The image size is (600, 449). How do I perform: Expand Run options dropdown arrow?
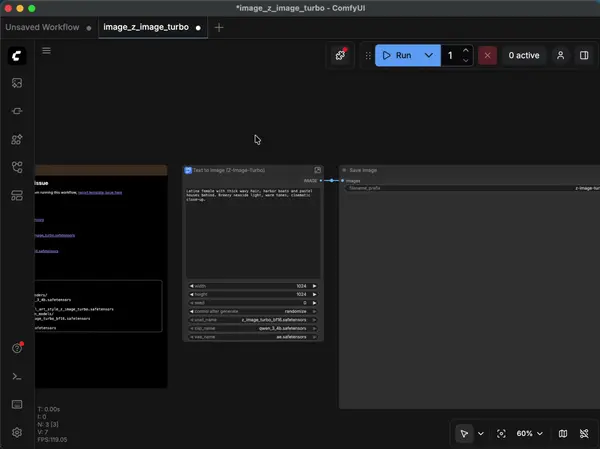point(429,56)
